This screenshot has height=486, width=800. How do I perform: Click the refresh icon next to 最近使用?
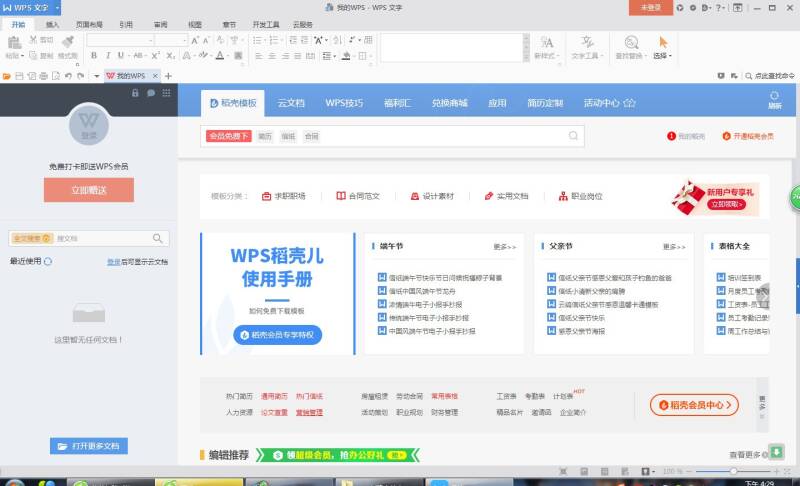click(48, 261)
